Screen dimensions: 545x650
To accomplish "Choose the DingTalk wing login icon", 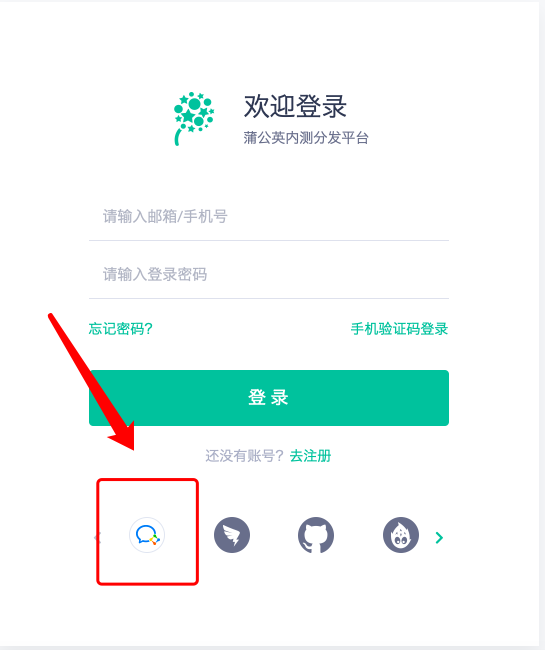I will (x=232, y=535).
